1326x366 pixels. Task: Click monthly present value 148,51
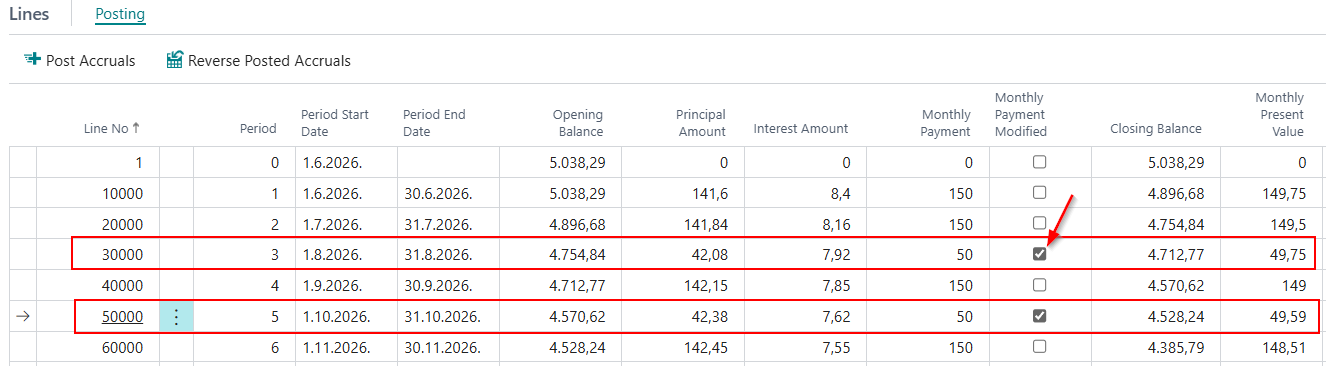tap(1285, 348)
